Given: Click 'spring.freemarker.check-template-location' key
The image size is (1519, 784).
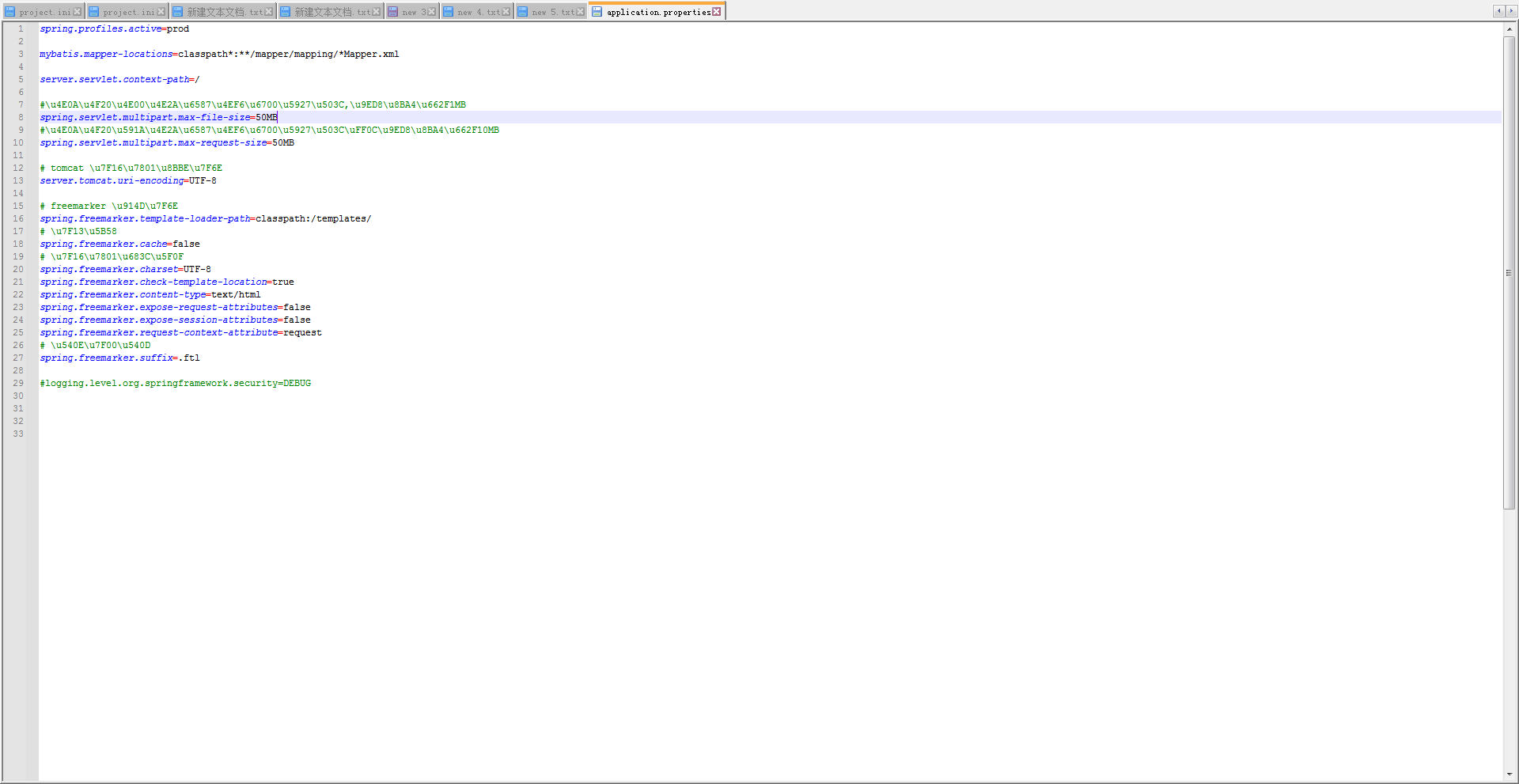Looking at the screenshot, I should coord(153,282).
